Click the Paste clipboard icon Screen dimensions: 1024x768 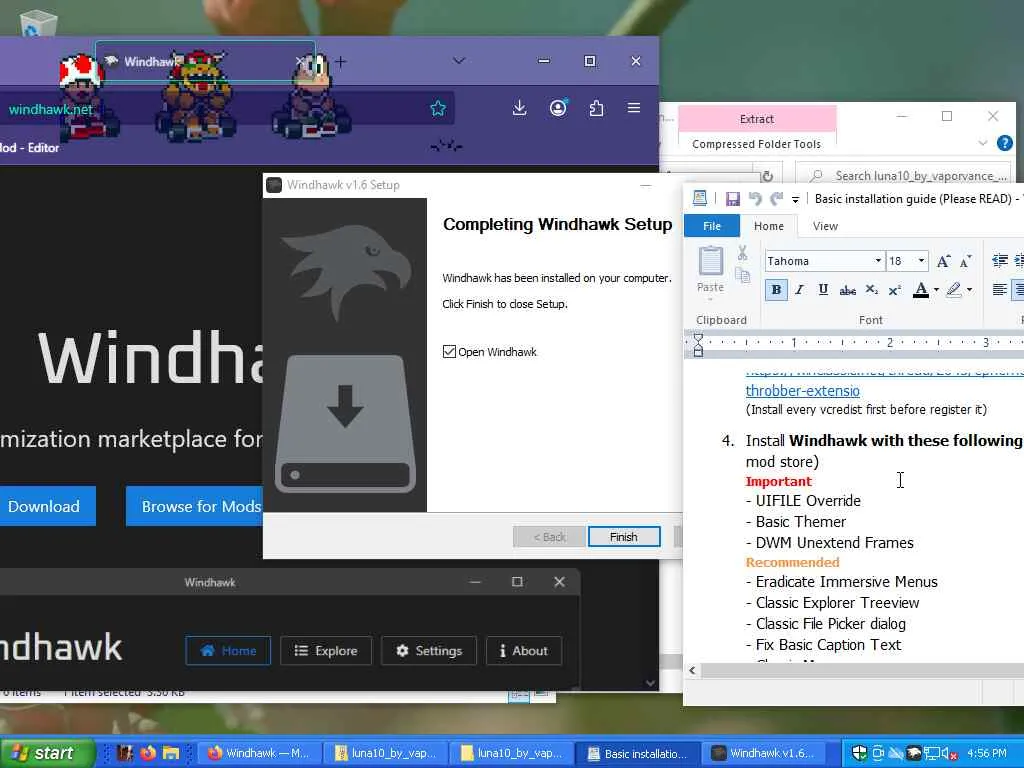point(711,261)
